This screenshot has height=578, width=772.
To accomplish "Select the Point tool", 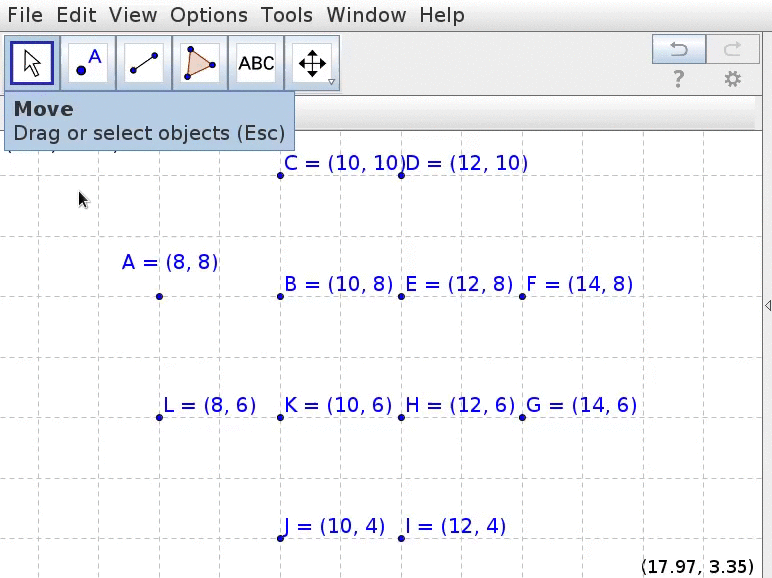I will (88, 63).
